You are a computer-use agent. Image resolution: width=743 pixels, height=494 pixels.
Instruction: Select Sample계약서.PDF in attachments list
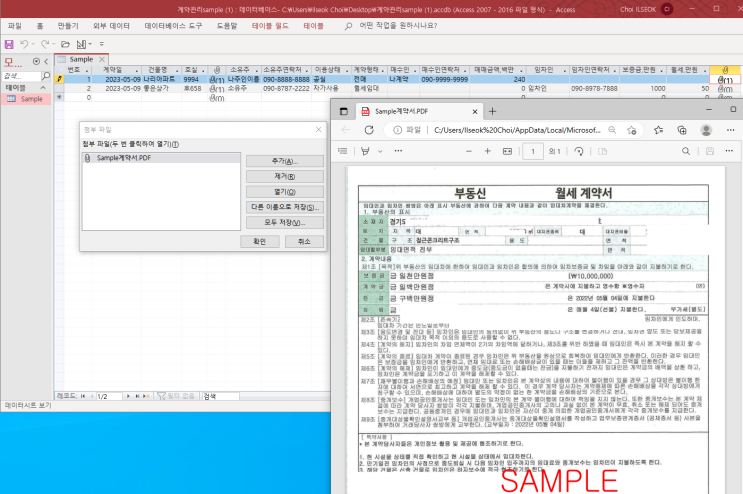tap(161, 158)
